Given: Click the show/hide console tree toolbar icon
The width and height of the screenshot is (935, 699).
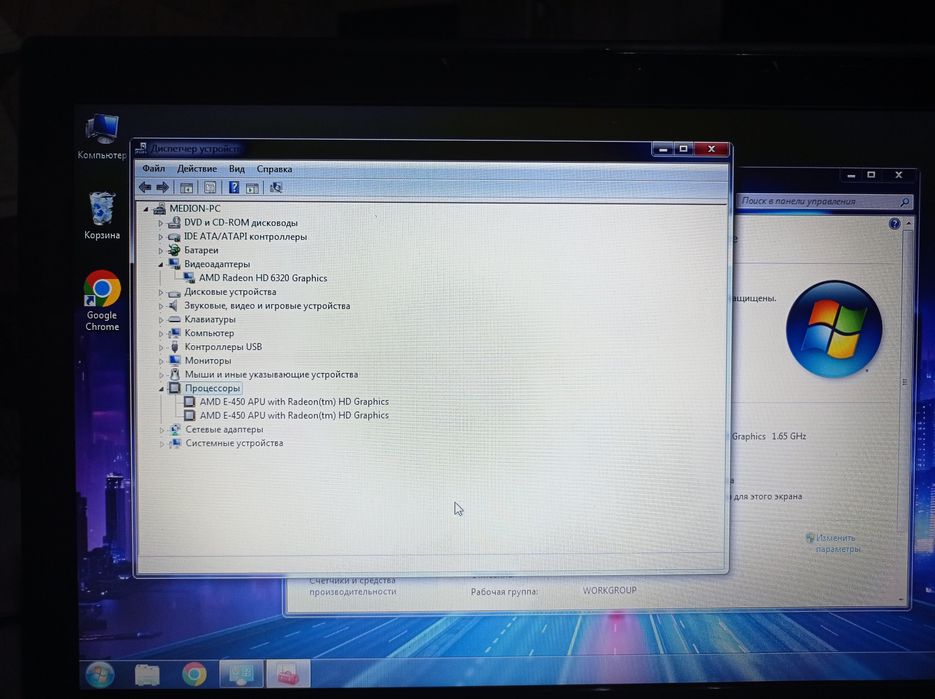Looking at the screenshot, I should [x=187, y=188].
